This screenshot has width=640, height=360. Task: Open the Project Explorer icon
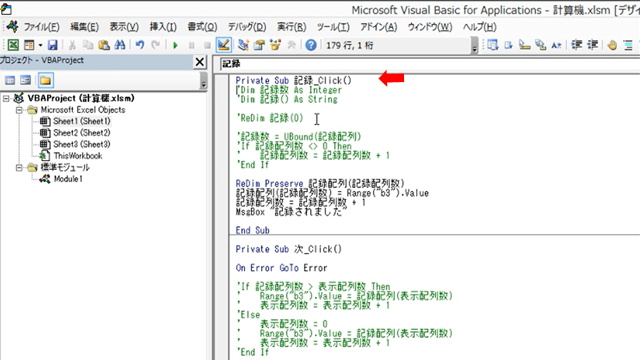tap(243, 45)
